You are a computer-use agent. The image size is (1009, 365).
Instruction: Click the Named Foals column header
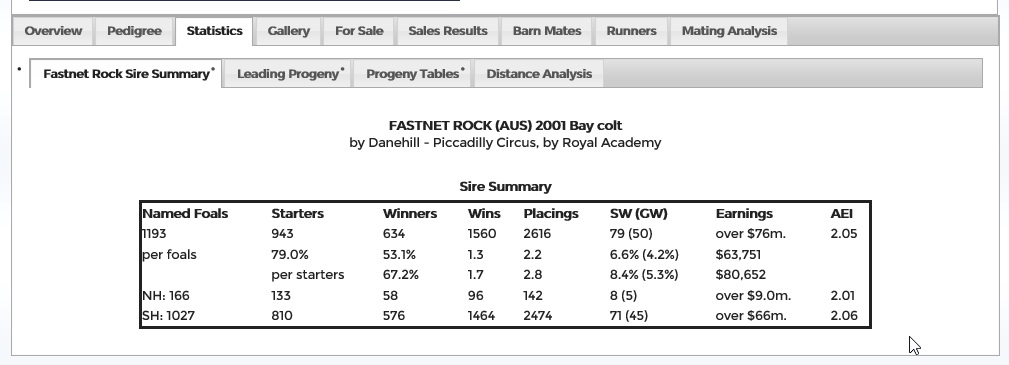[x=185, y=213]
